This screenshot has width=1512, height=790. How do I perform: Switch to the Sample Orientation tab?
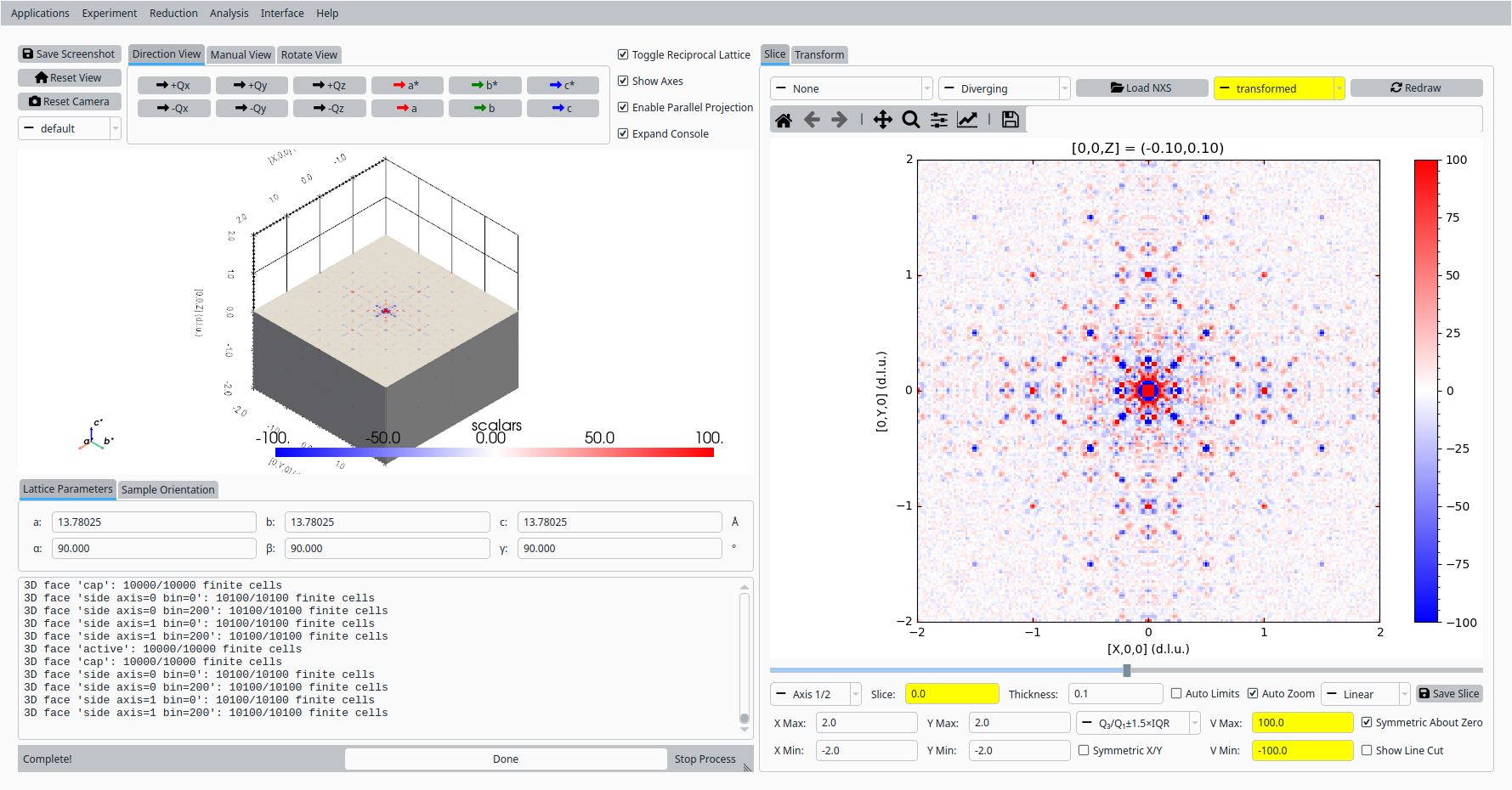[x=167, y=489]
